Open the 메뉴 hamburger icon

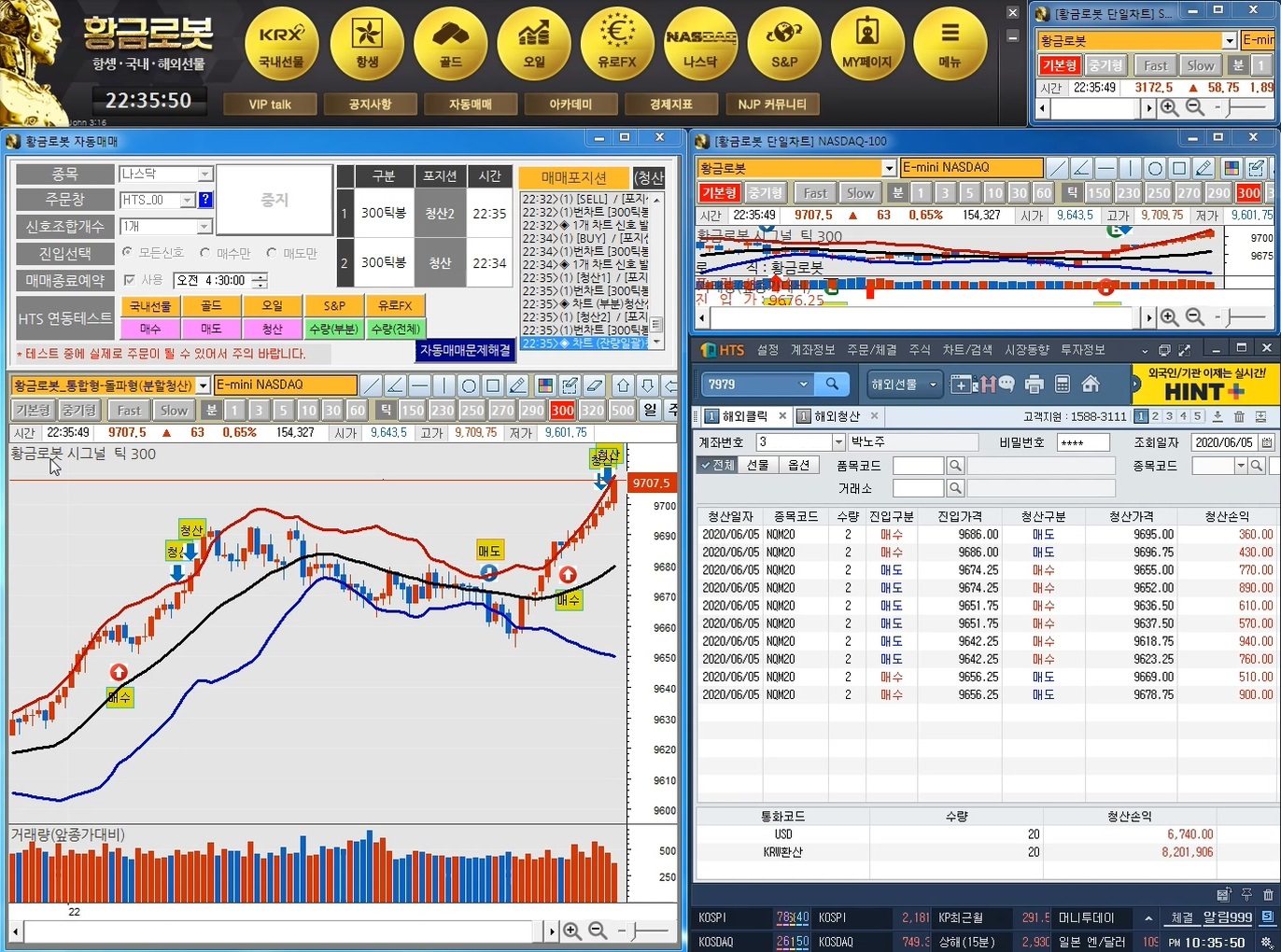pyautogui.click(x=950, y=45)
